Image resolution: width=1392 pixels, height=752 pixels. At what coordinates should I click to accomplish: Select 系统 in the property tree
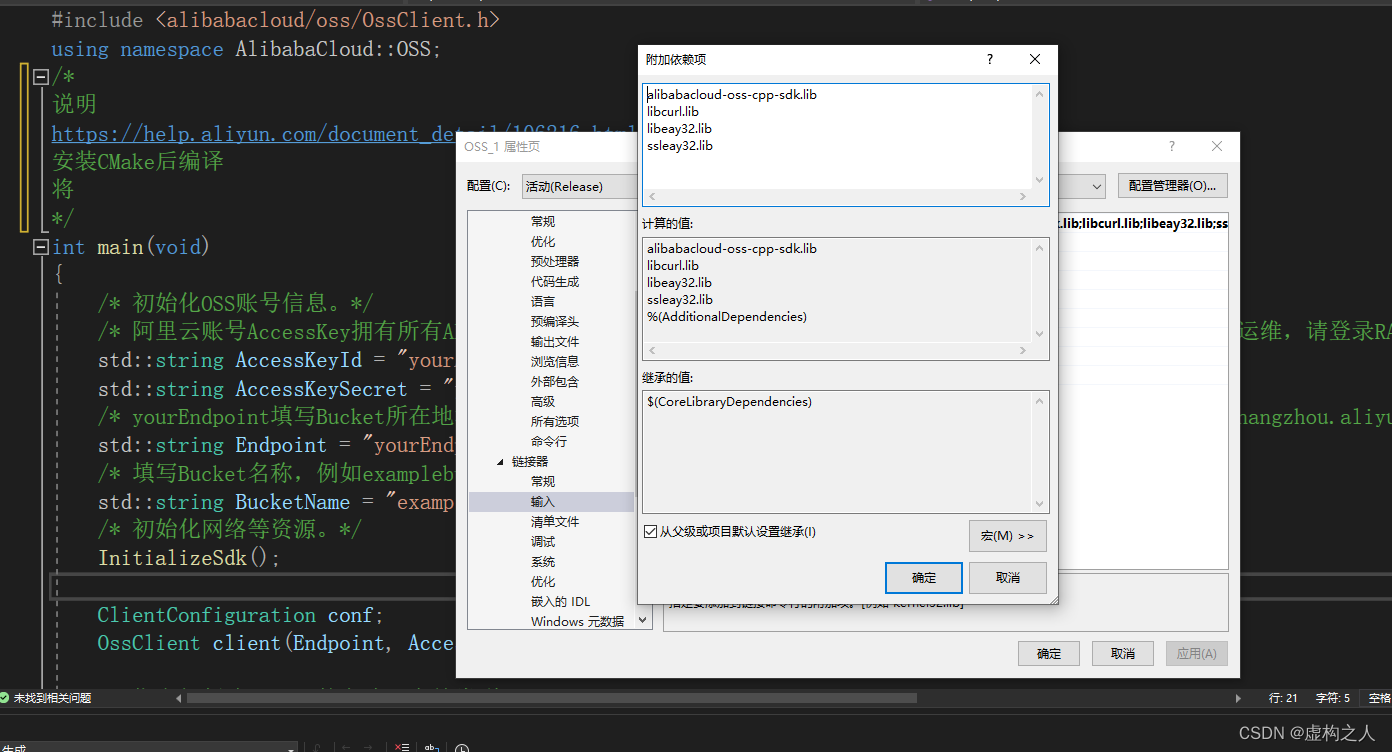coord(543,562)
